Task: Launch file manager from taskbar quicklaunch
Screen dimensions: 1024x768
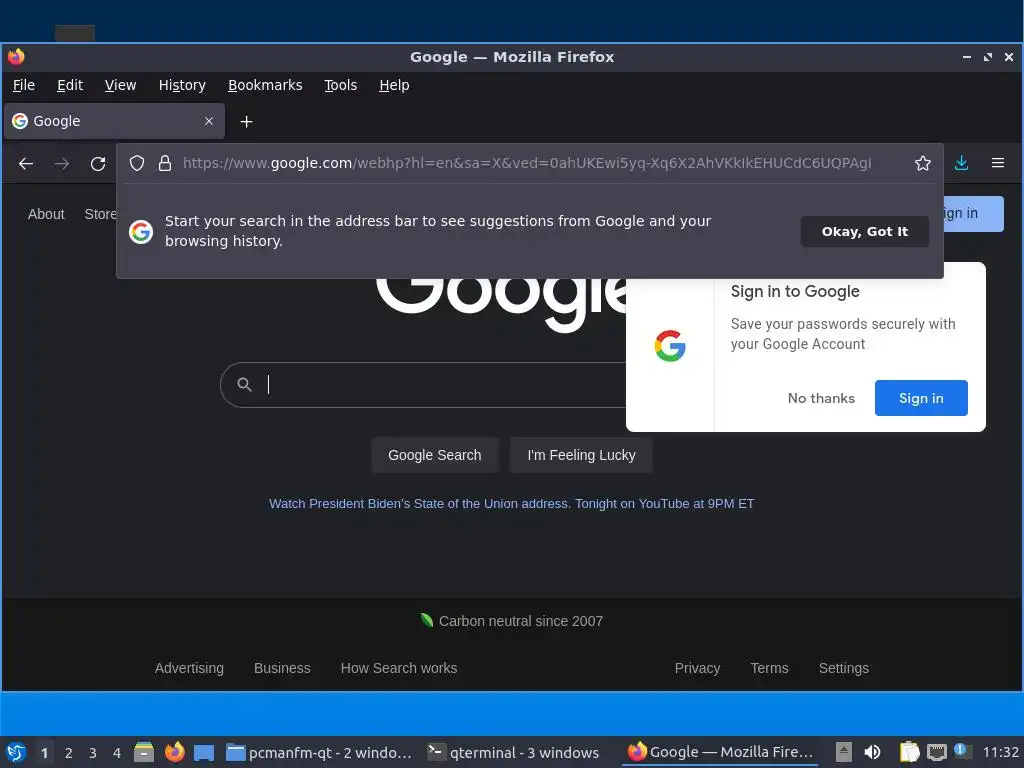Action: (144, 752)
